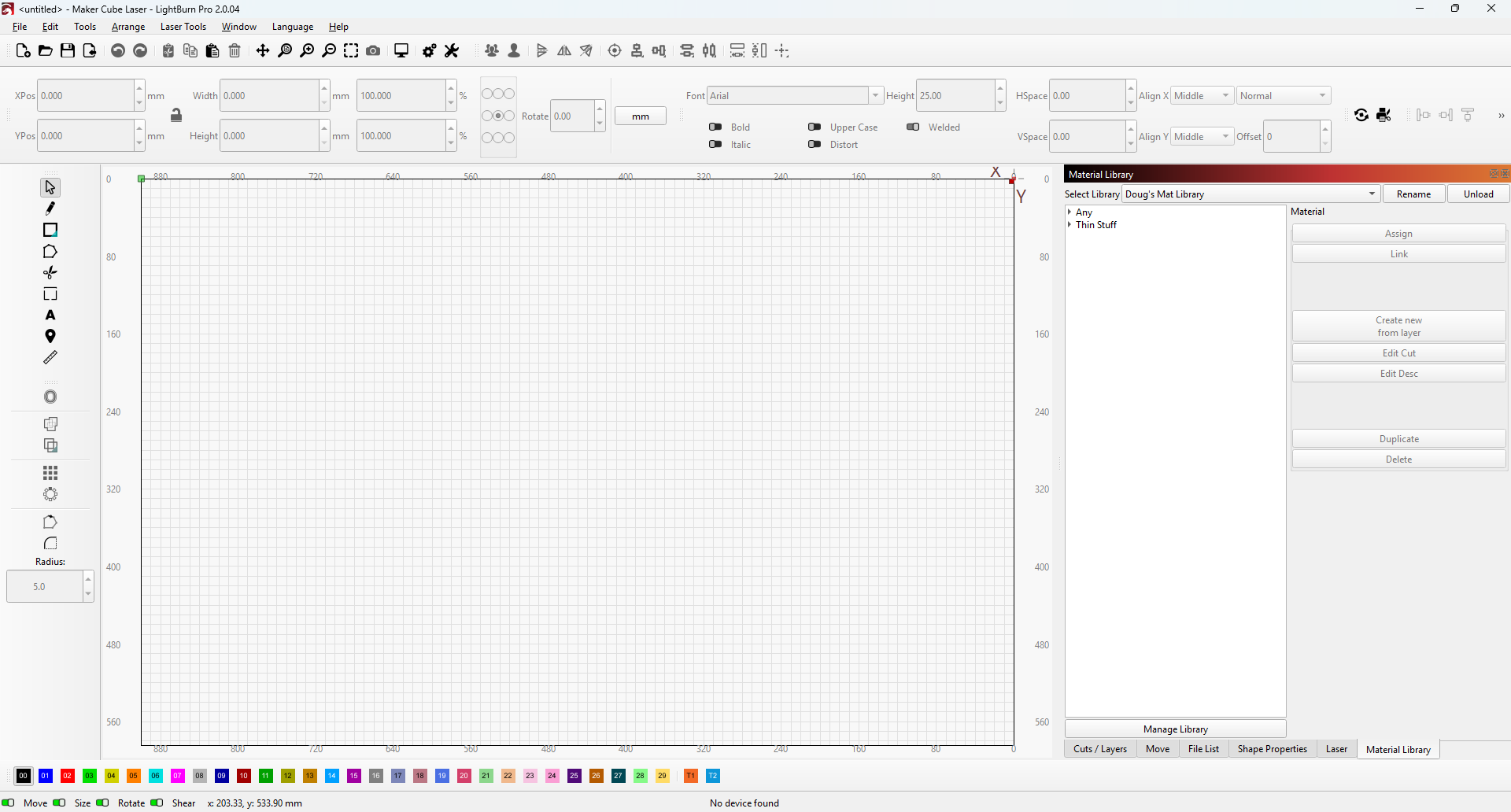This screenshot has height=812, width=1511.
Task: Toggle the Welded text switch
Action: coord(913,127)
